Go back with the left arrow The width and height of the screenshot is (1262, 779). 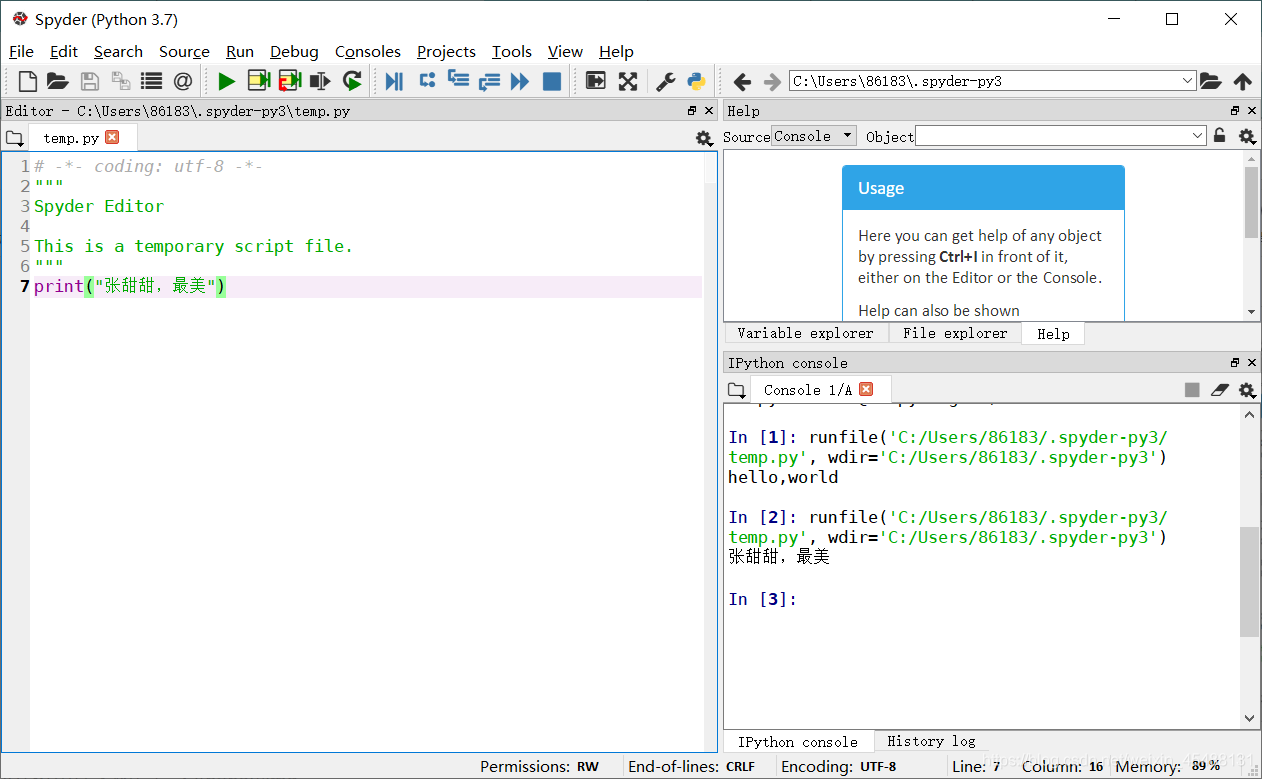click(742, 81)
